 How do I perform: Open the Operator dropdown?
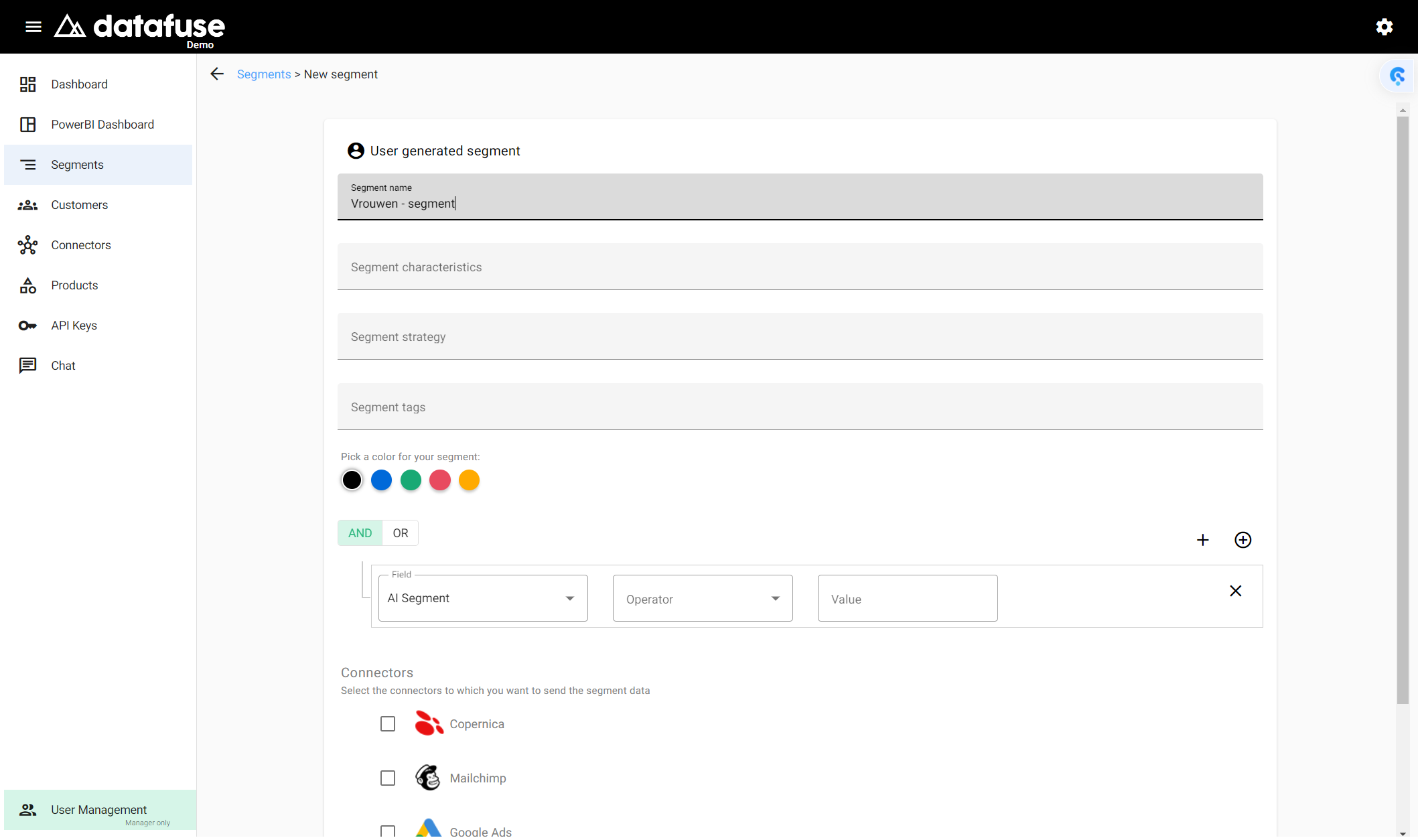pyautogui.click(x=703, y=598)
